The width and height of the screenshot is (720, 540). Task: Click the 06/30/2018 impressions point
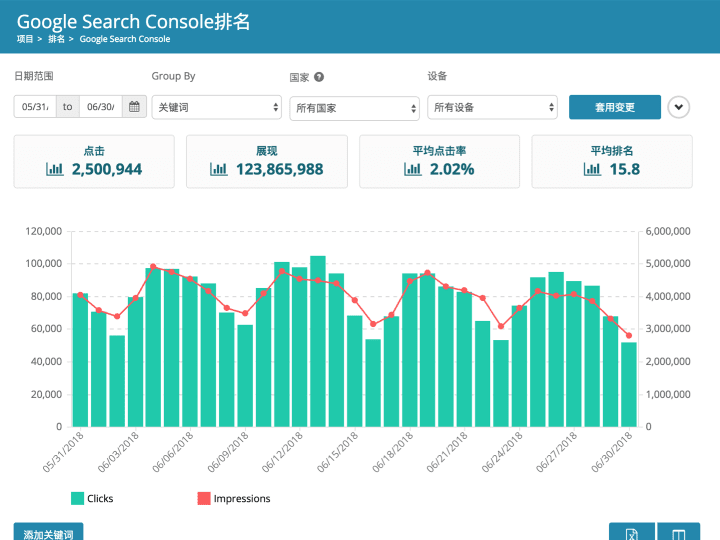629,335
